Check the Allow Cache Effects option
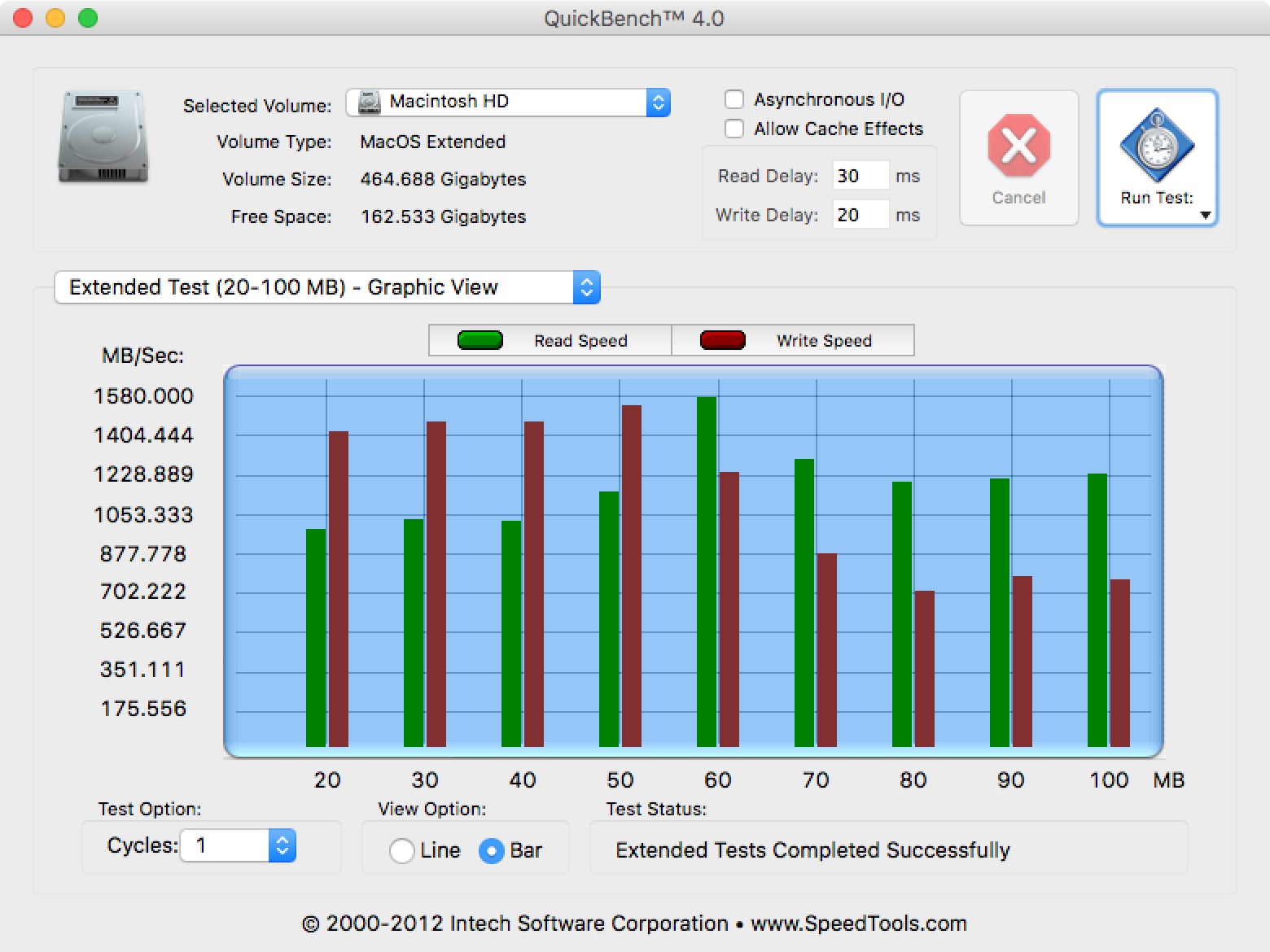1270x952 pixels. point(734,129)
